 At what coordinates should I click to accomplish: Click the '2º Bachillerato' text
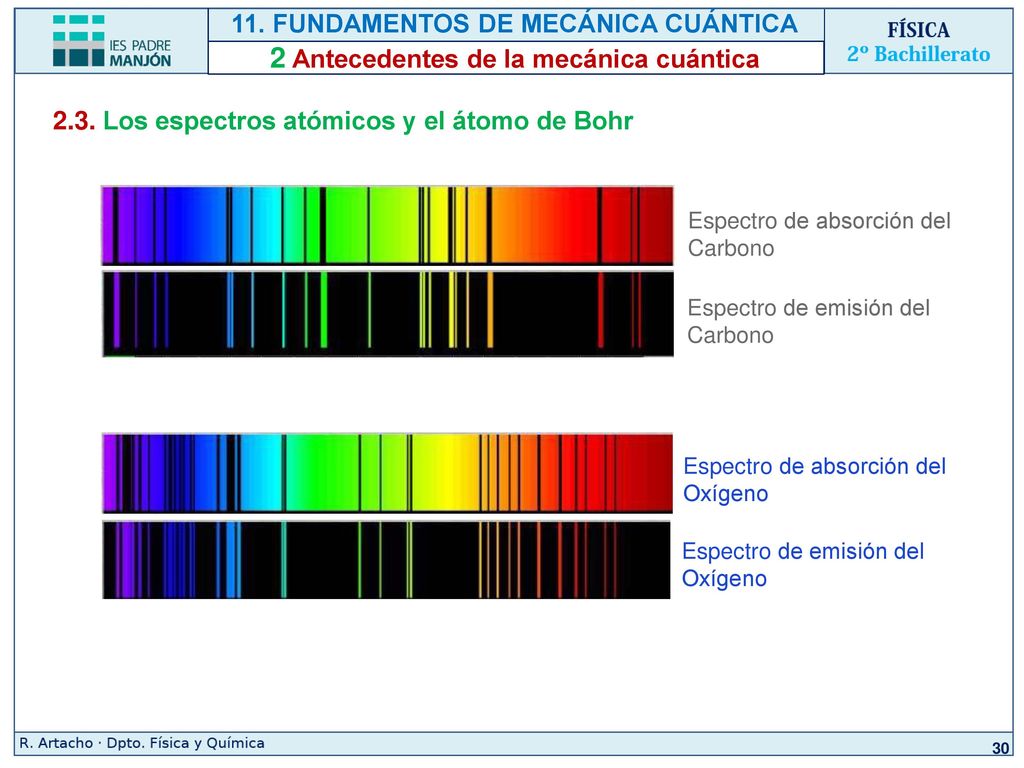(918, 54)
